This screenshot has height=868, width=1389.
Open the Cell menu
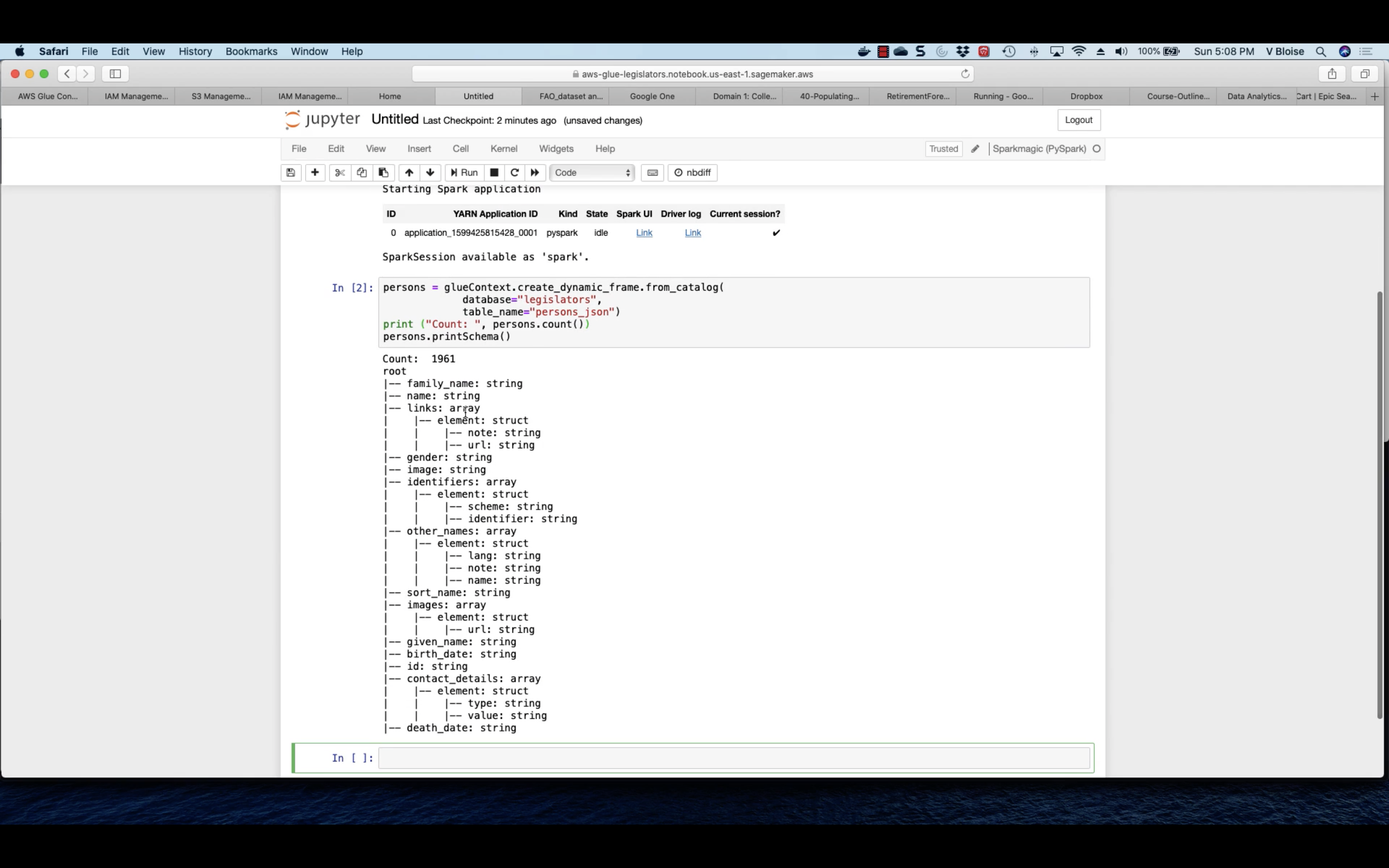(460, 149)
